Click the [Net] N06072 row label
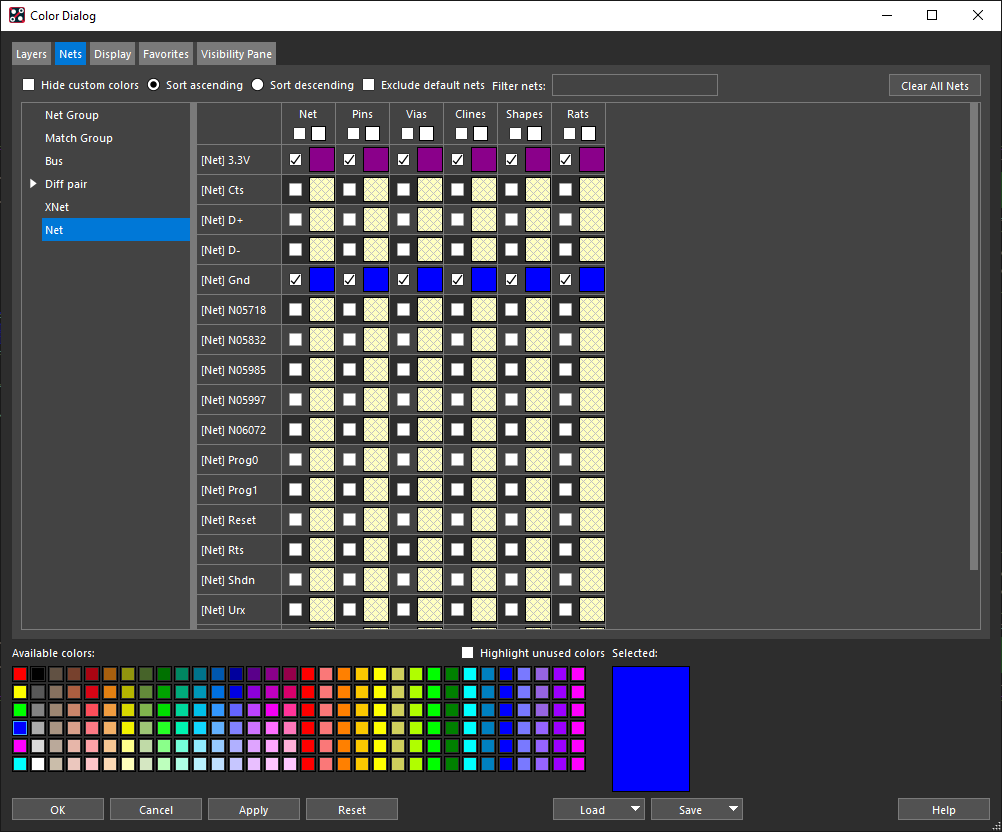Screen dimensions: 1002x832 coord(233,430)
